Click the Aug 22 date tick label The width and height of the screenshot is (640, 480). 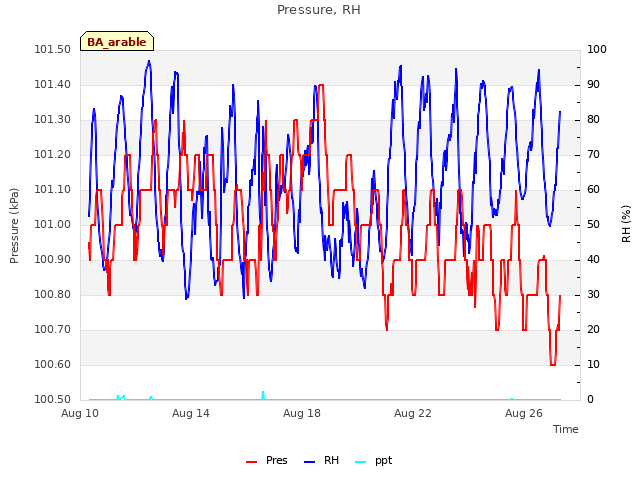click(413, 413)
